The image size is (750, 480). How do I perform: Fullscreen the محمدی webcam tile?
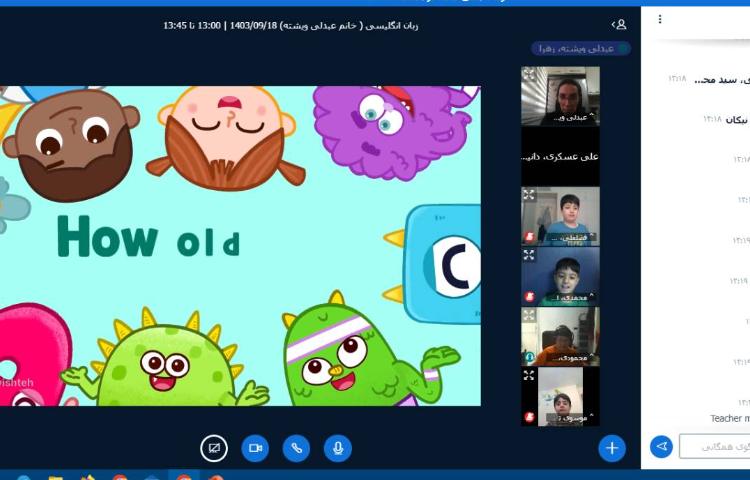tap(529, 254)
